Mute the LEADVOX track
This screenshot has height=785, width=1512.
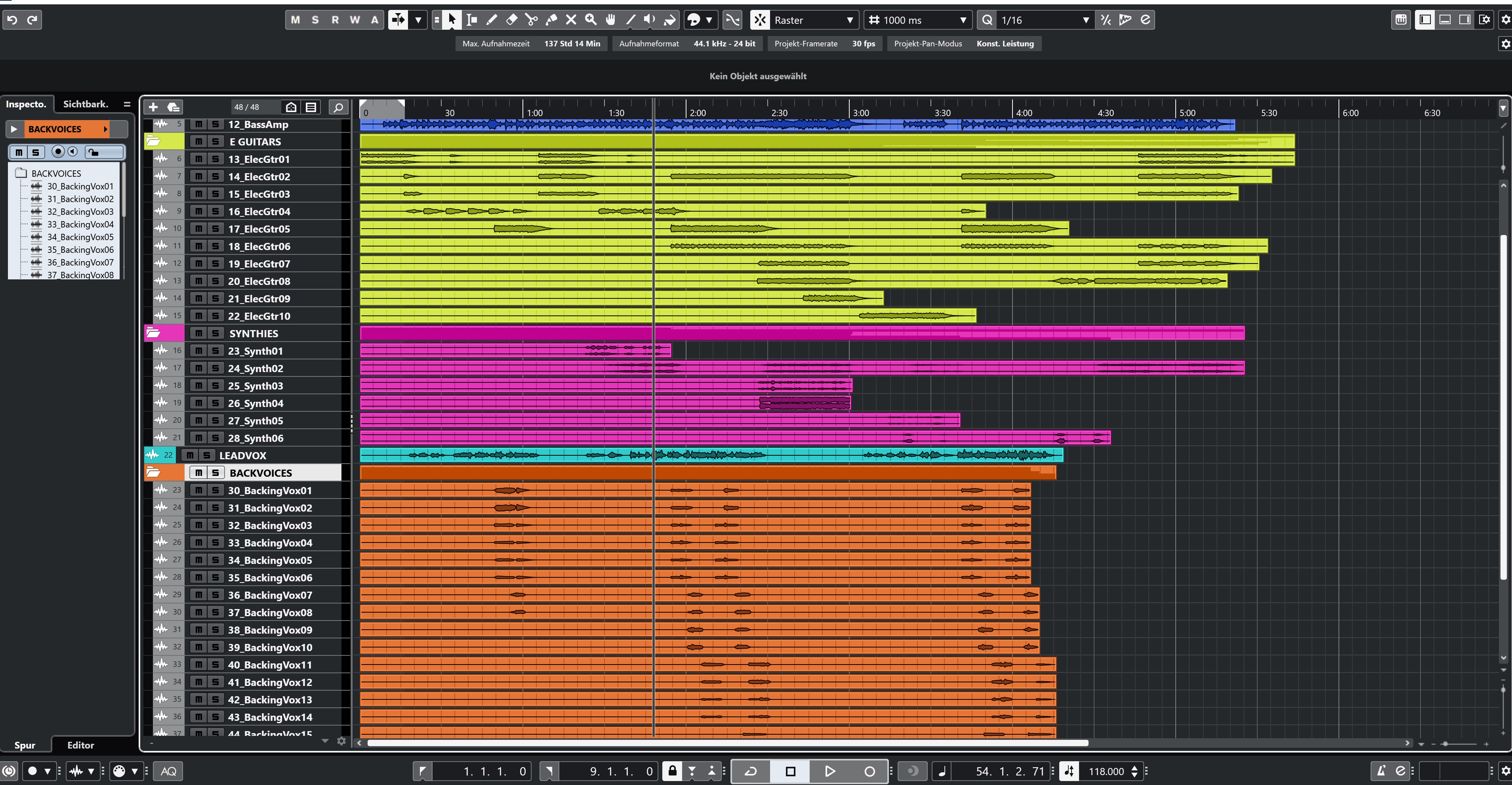pyautogui.click(x=190, y=455)
